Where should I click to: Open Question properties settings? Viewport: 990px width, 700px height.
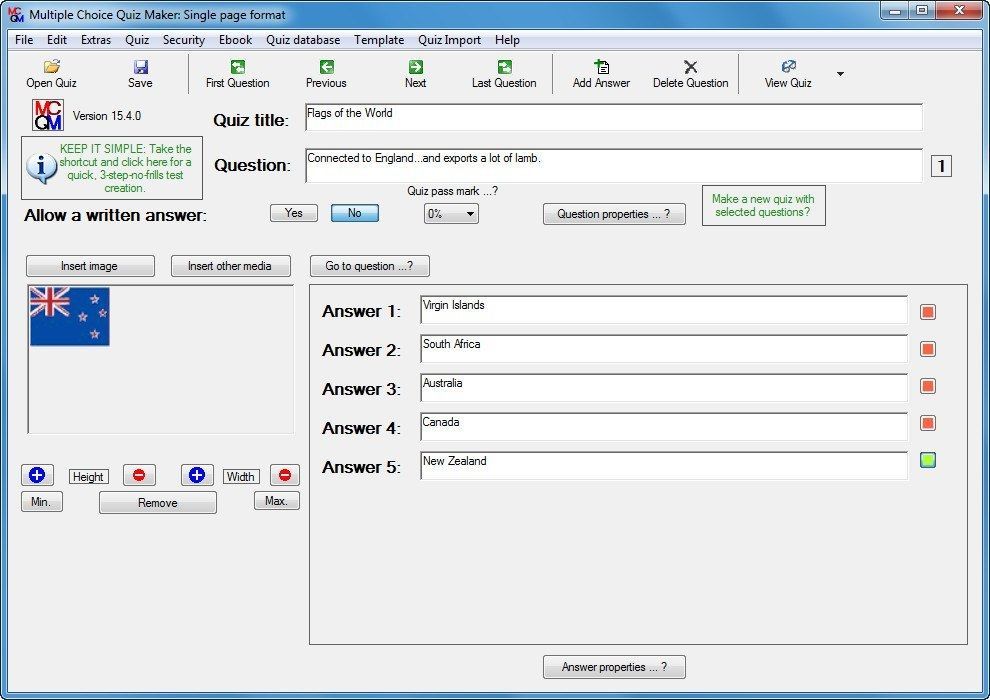(x=614, y=213)
